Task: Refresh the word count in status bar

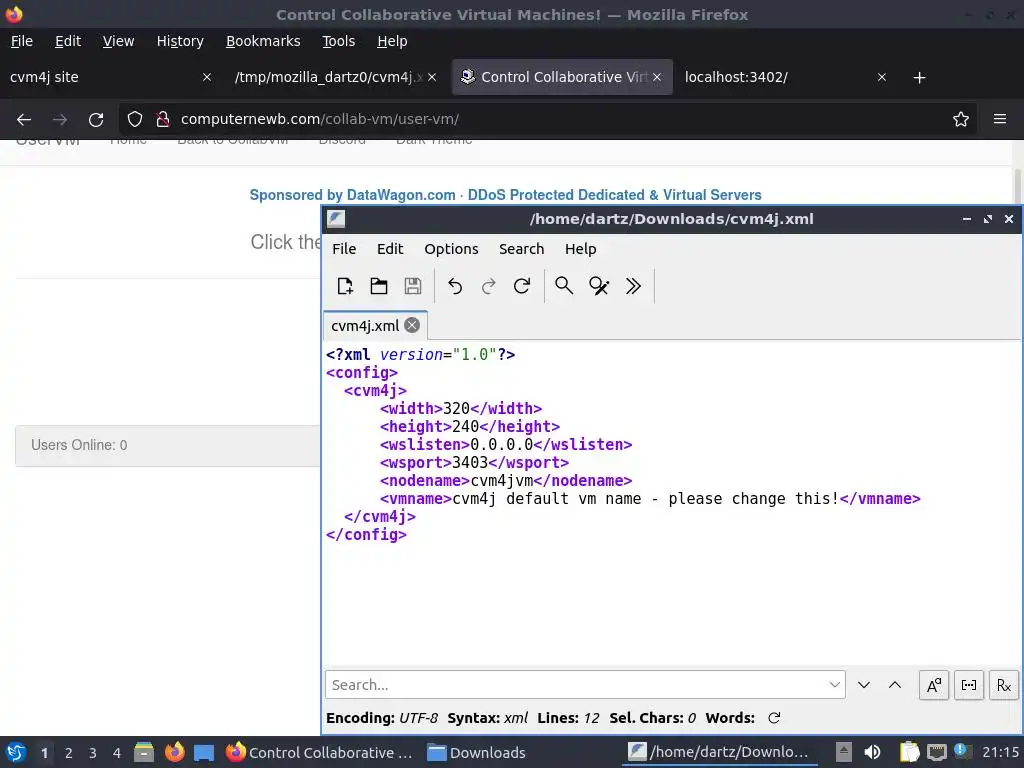Action: point(775,718)
